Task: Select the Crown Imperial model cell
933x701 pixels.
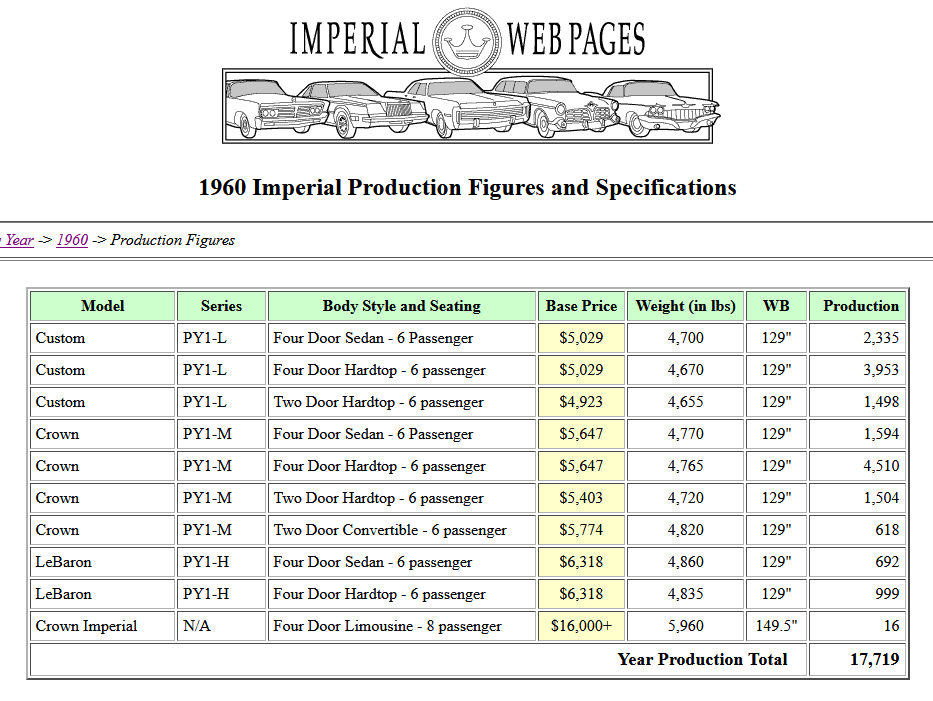Action: [86, 626]
